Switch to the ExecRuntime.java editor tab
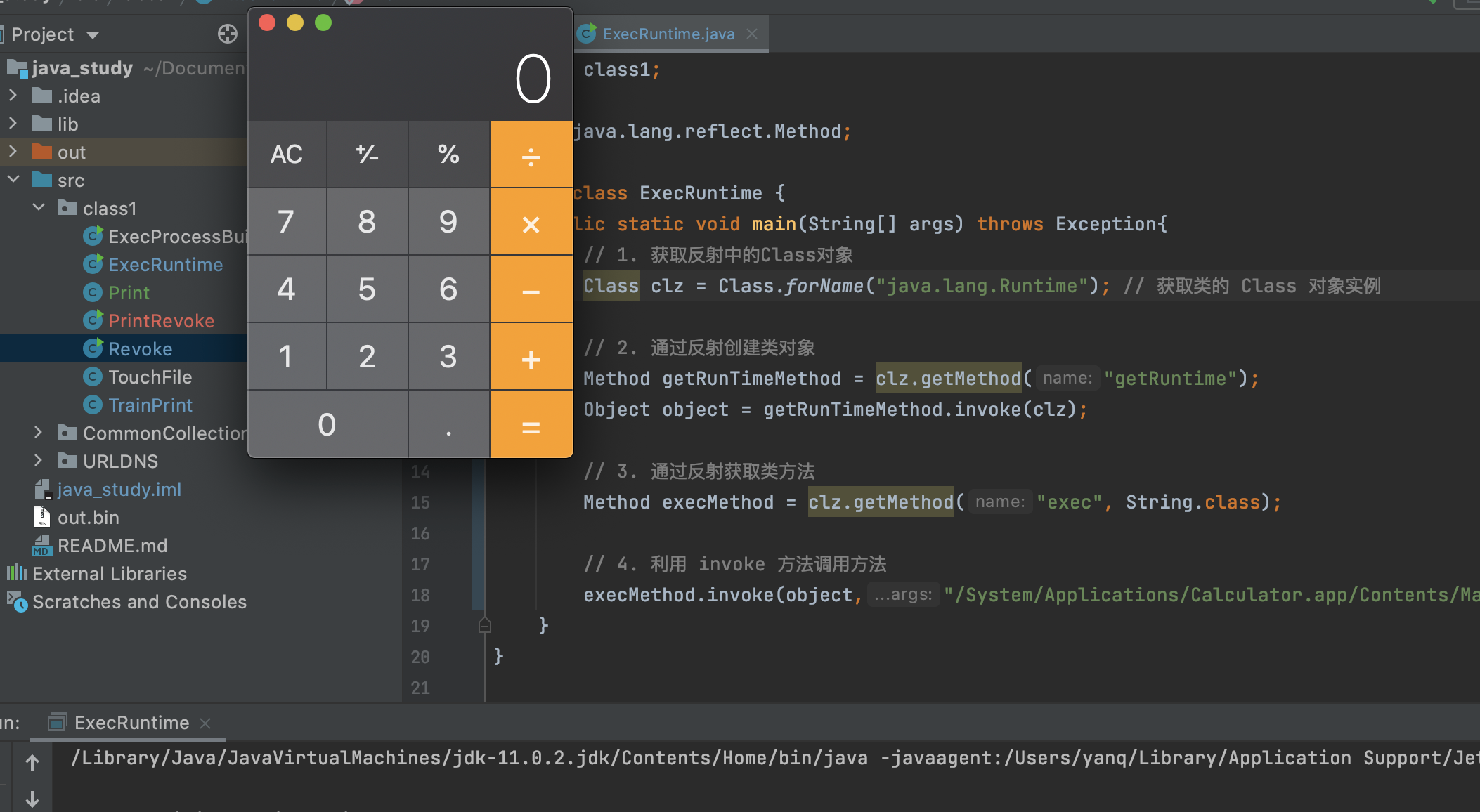The image size is (1480, 812). 668,34
